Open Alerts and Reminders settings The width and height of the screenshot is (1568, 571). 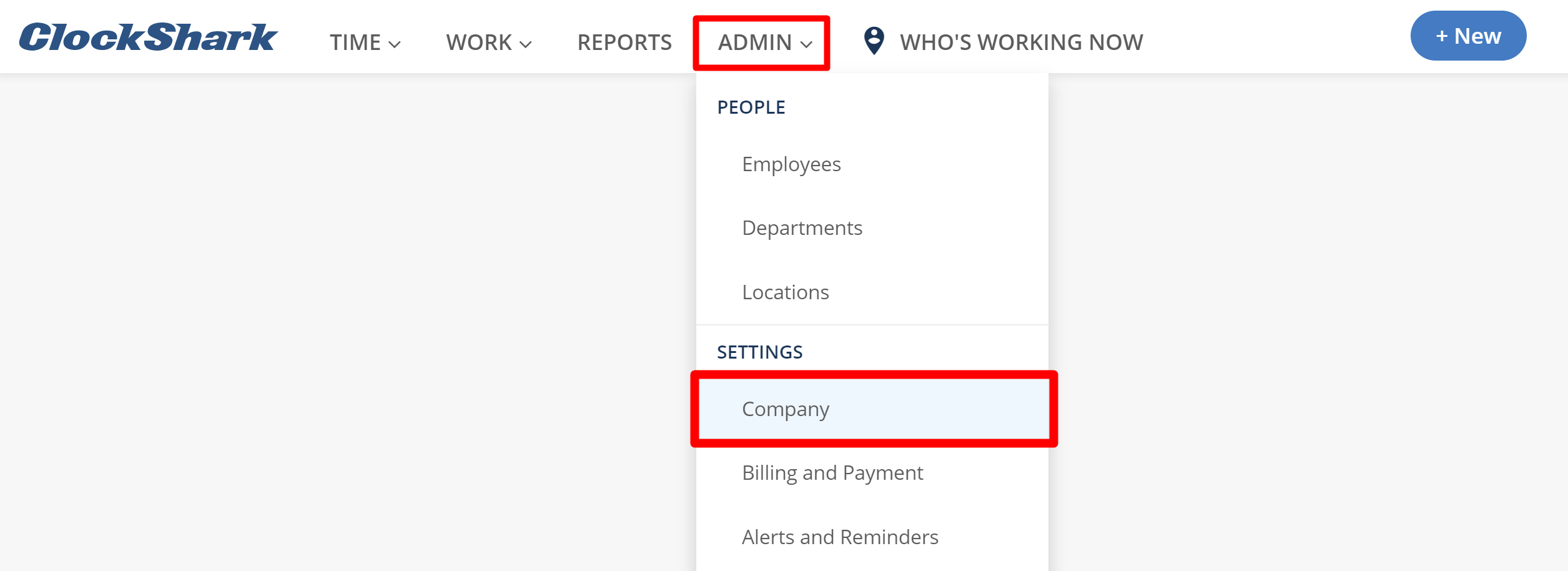pyautogui.click(x=840, y=536)
